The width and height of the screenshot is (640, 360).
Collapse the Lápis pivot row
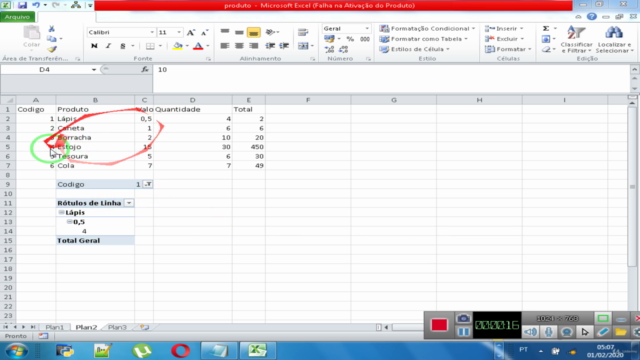[x=62, y=212]
